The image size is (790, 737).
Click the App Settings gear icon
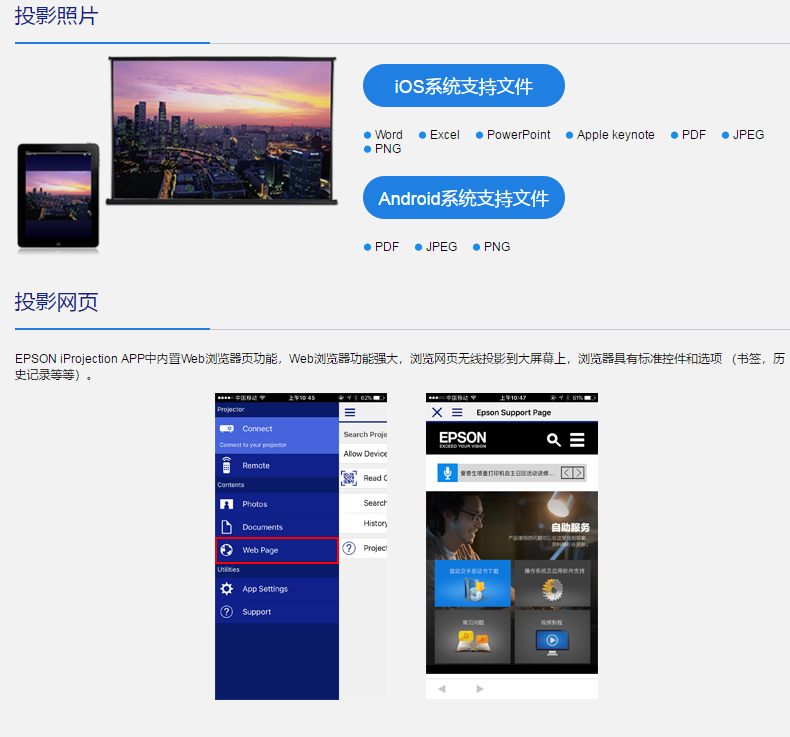[x=227, y=589]
